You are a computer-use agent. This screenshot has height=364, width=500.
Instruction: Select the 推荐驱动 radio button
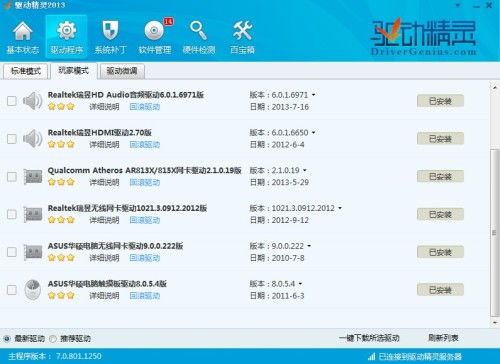click(53, 339)
